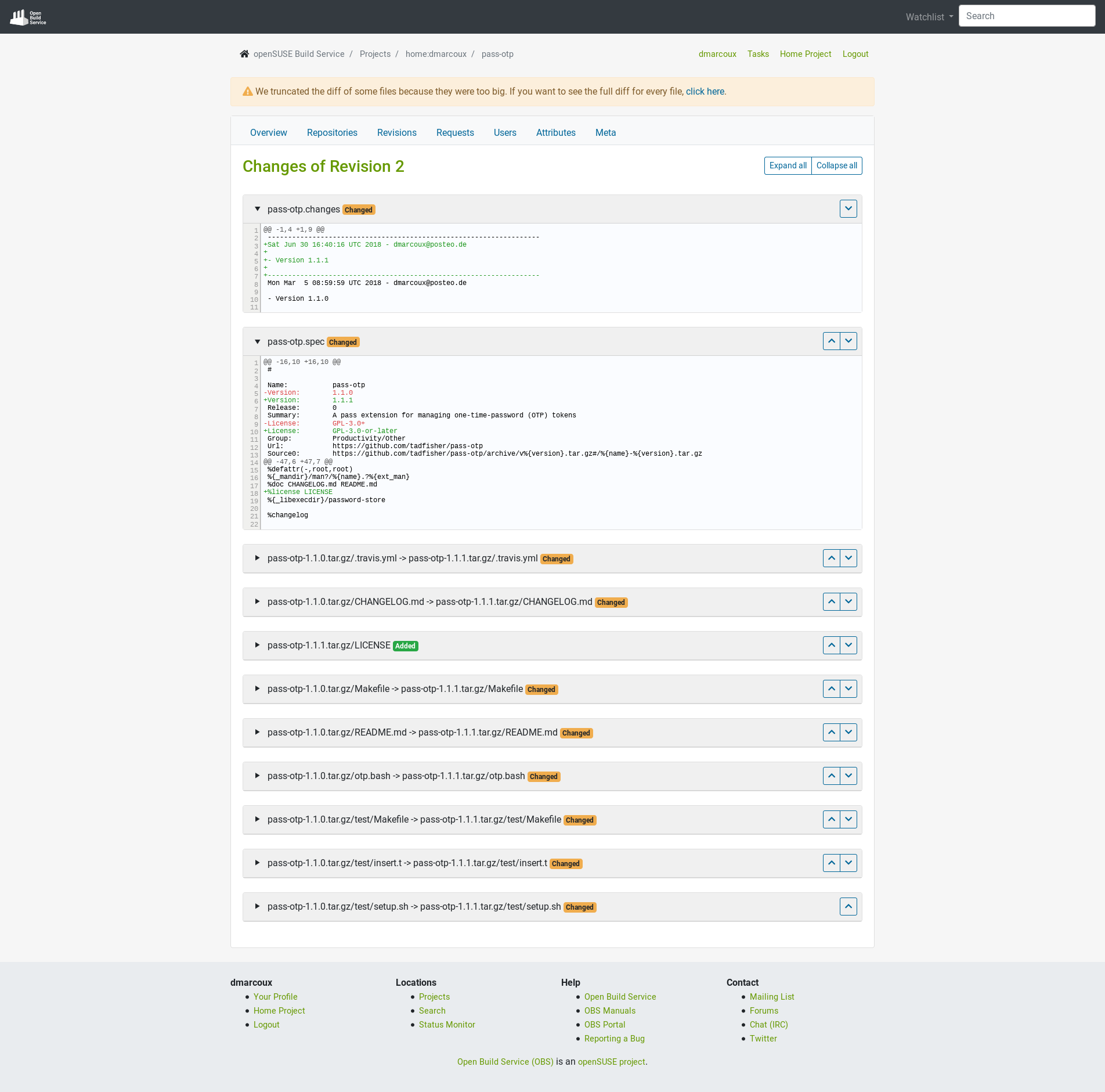Click the Expand all button
The image size is (1105, 1092).
(x=788, y=165)
